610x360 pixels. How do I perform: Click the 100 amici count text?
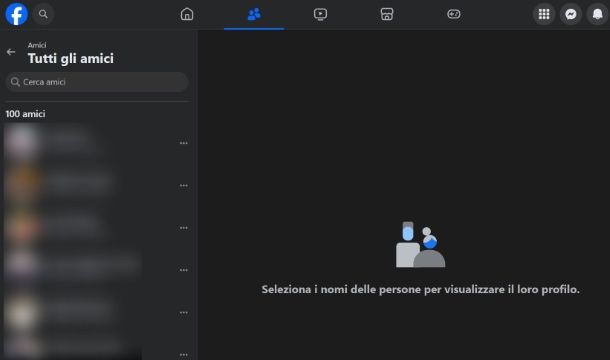click(x=25, y=114)
